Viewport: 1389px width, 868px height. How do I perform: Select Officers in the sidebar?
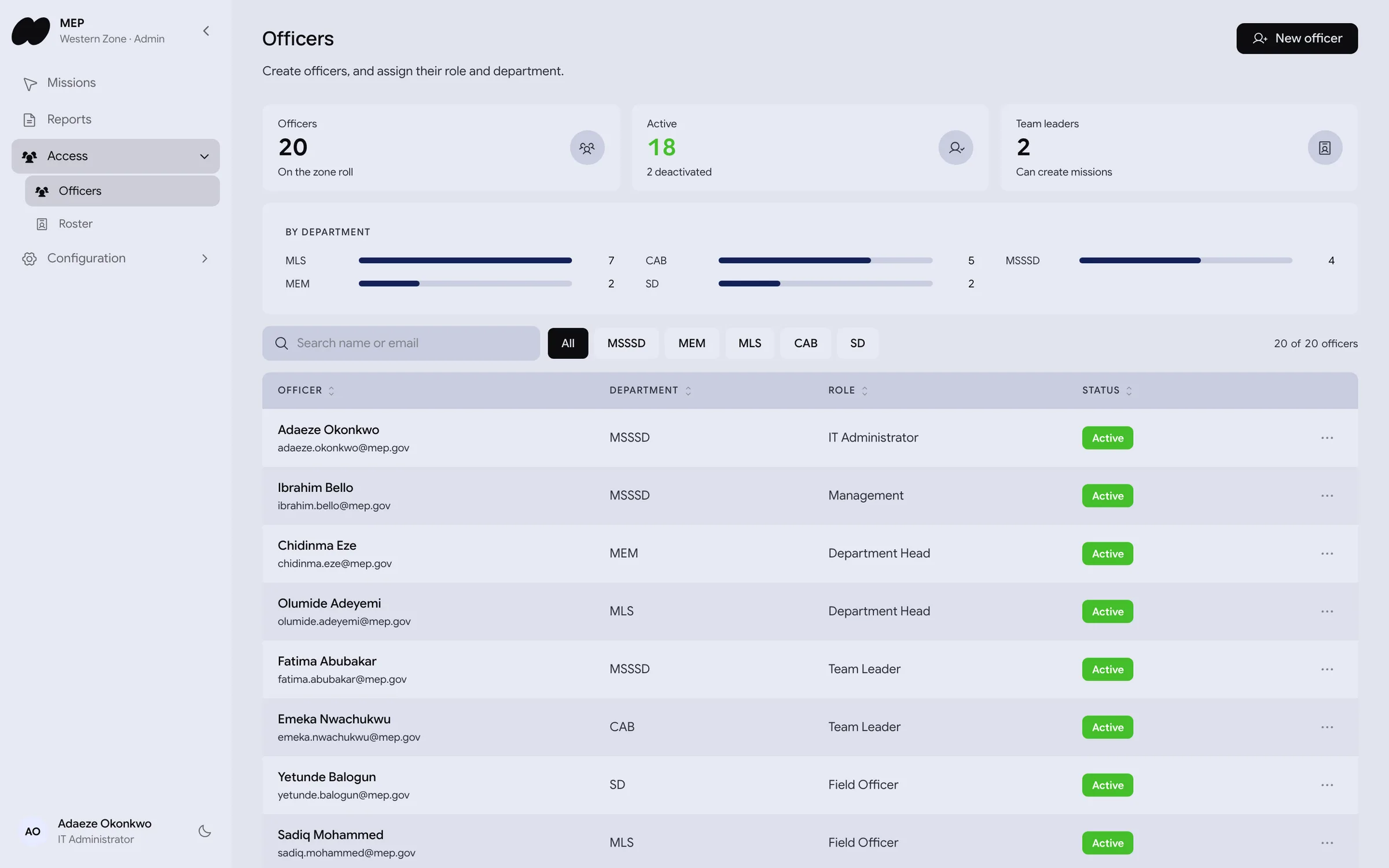point(122,191)
